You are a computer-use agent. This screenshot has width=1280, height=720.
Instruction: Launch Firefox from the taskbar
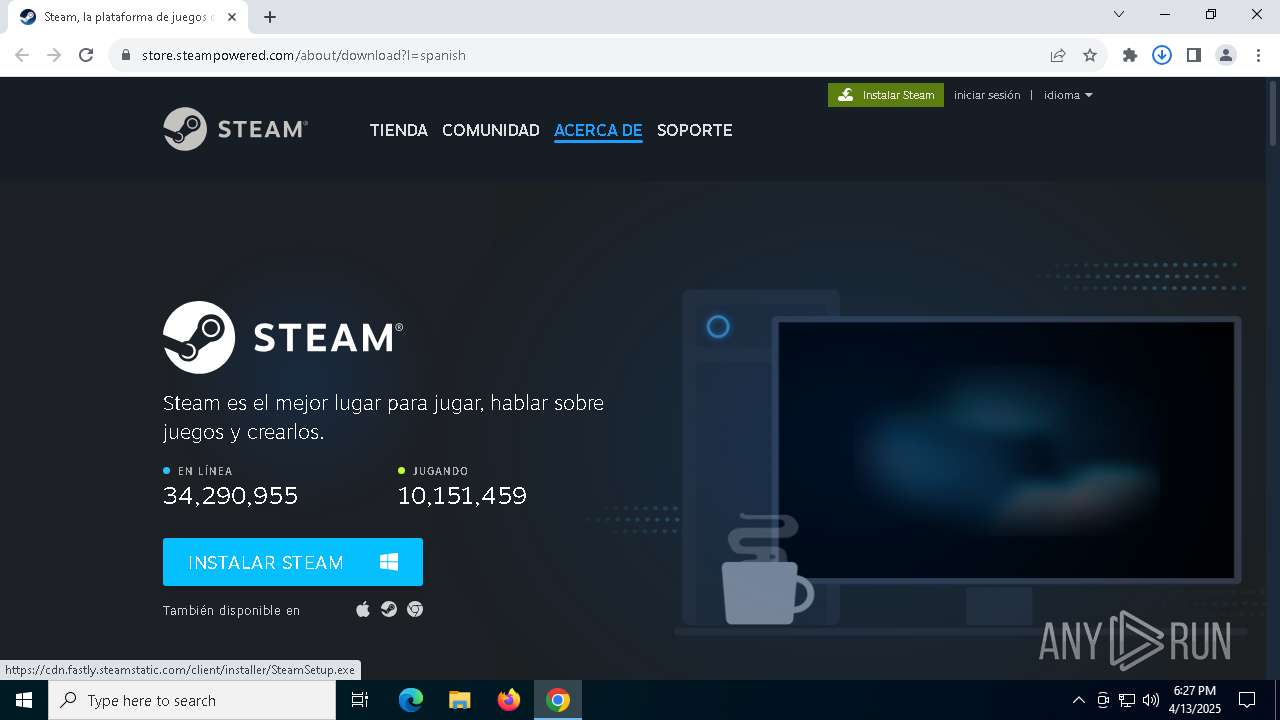pos(509,700)
